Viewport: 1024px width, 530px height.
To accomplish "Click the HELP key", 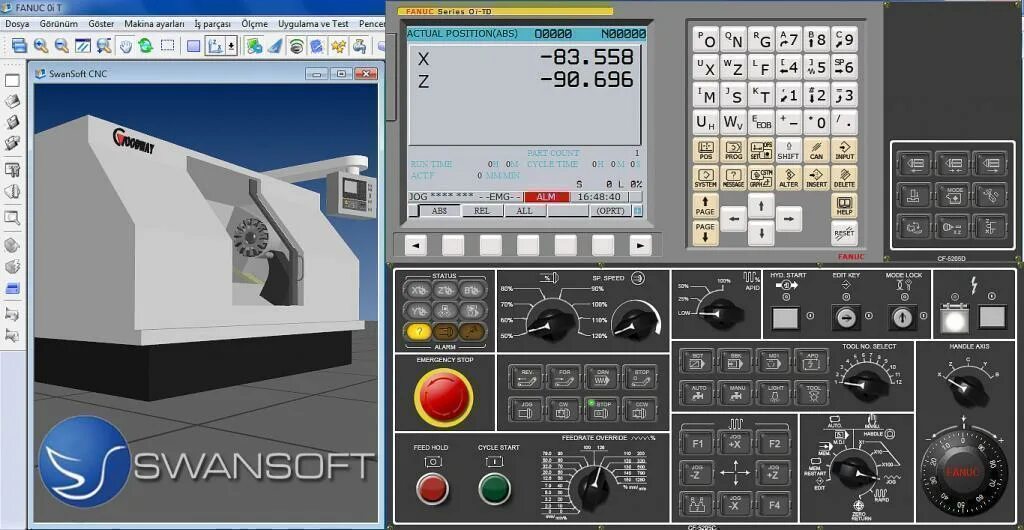I will pyautogui.click(x=844, y=206).
